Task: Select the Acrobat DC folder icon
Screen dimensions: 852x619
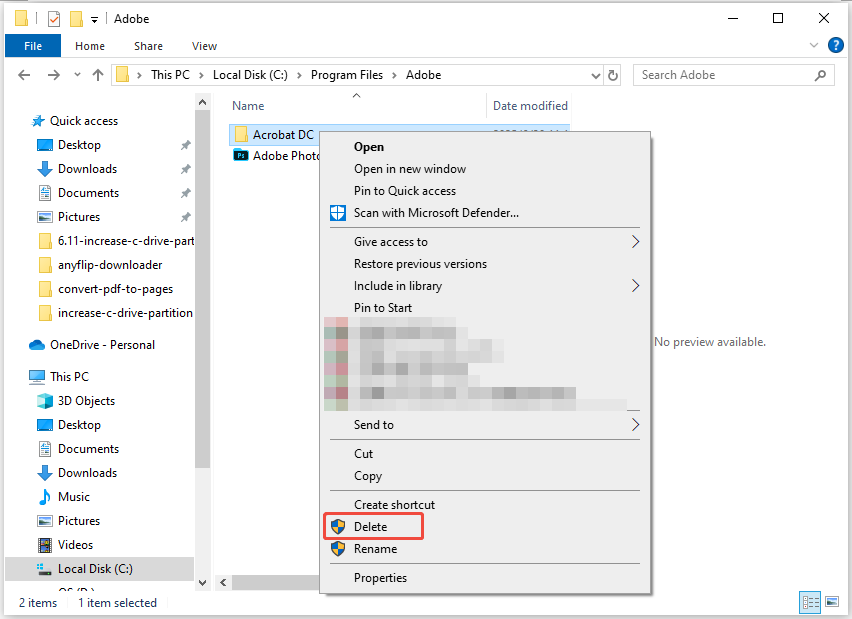Action: (241, 134)
